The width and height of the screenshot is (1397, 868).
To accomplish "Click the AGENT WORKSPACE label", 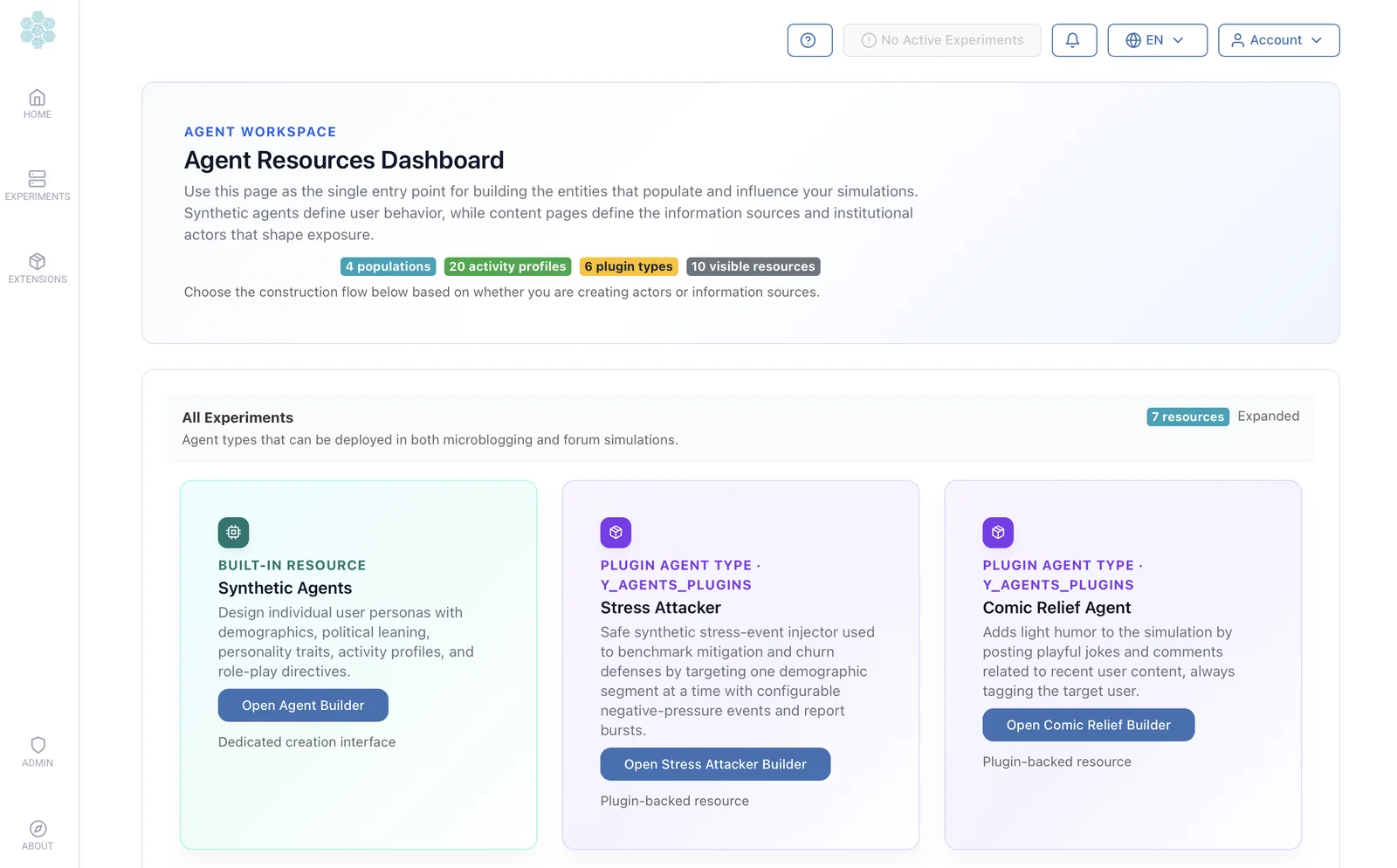I will (x=260, y=132).
